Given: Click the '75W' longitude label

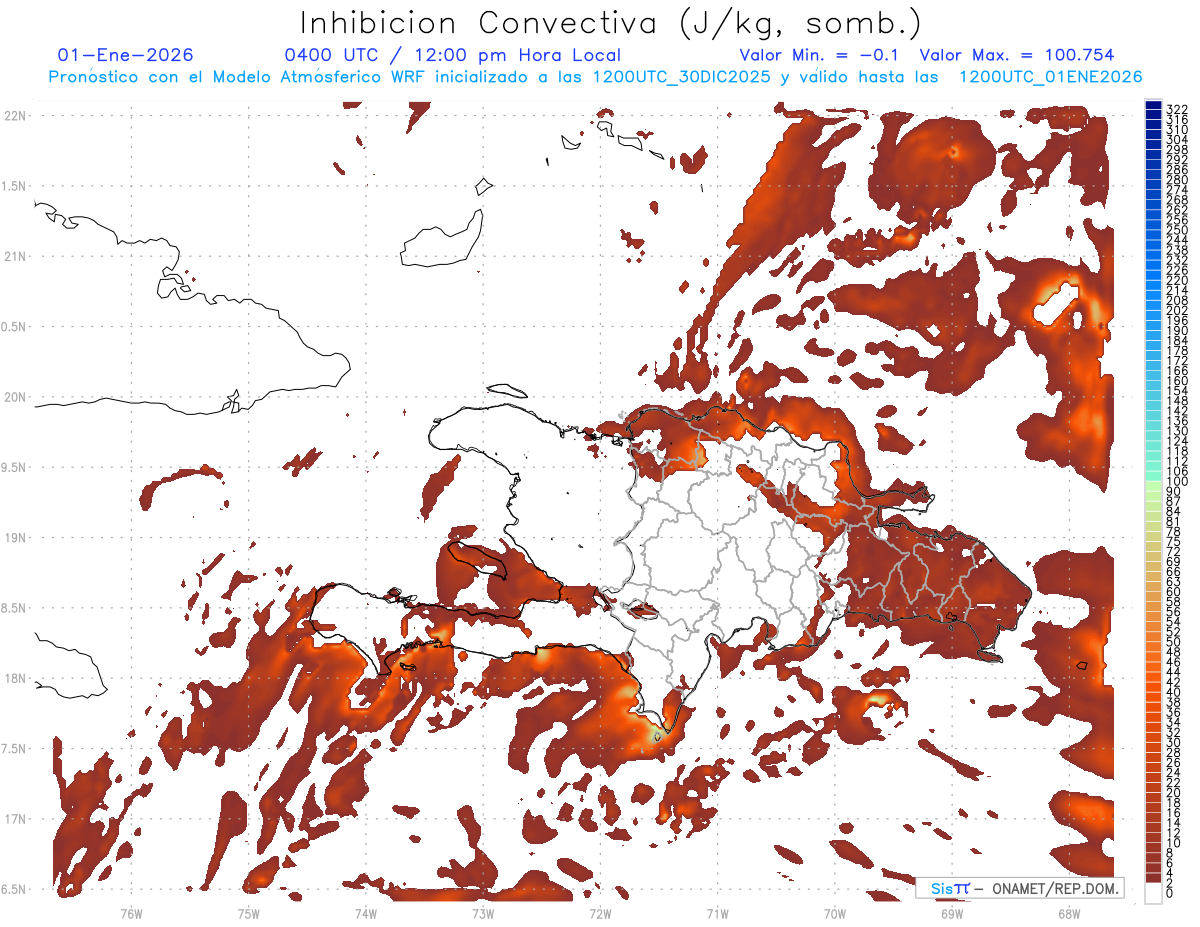Looking at the screenshot, I should tap(249, 913).
